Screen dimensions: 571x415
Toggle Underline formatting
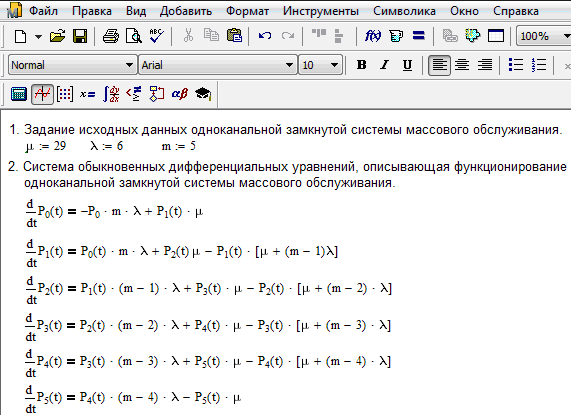point(407,65)
